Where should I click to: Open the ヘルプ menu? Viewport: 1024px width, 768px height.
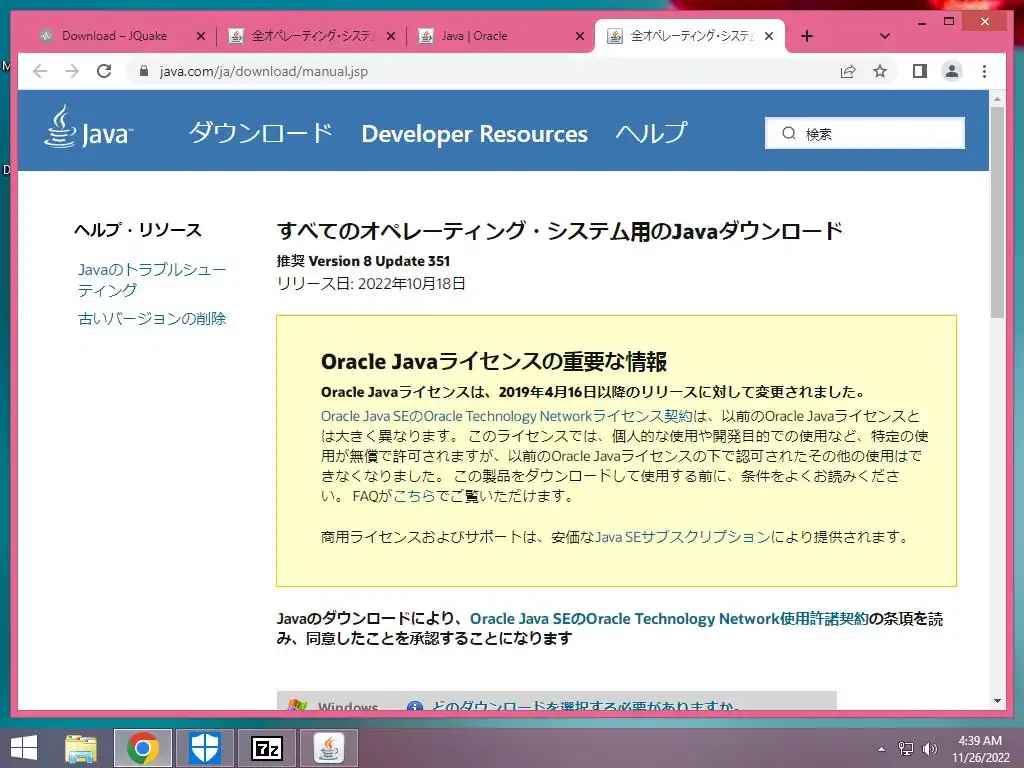[x=651, y=133]
